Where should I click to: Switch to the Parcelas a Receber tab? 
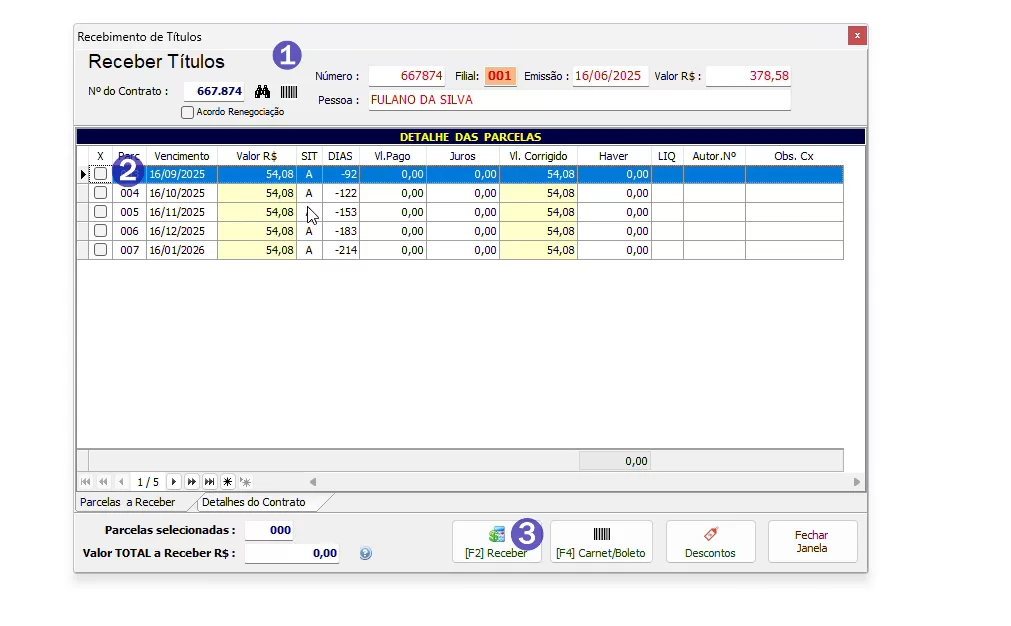127,502
